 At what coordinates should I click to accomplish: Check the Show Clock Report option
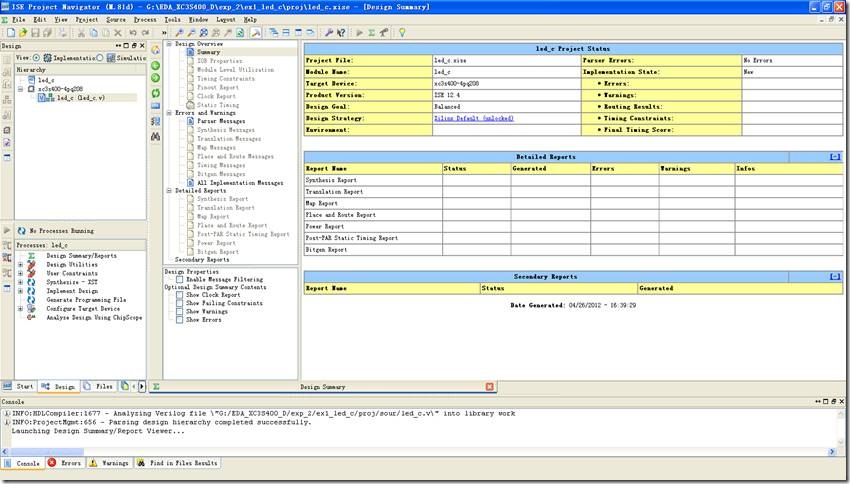pyautogui.click(x=180, y=295)
